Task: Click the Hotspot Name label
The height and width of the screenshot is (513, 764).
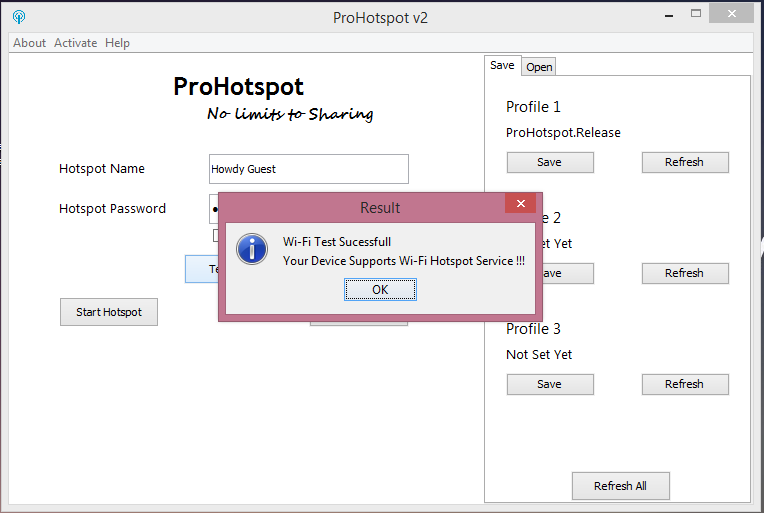Action: pyautogui.click(x=102, y=169)
